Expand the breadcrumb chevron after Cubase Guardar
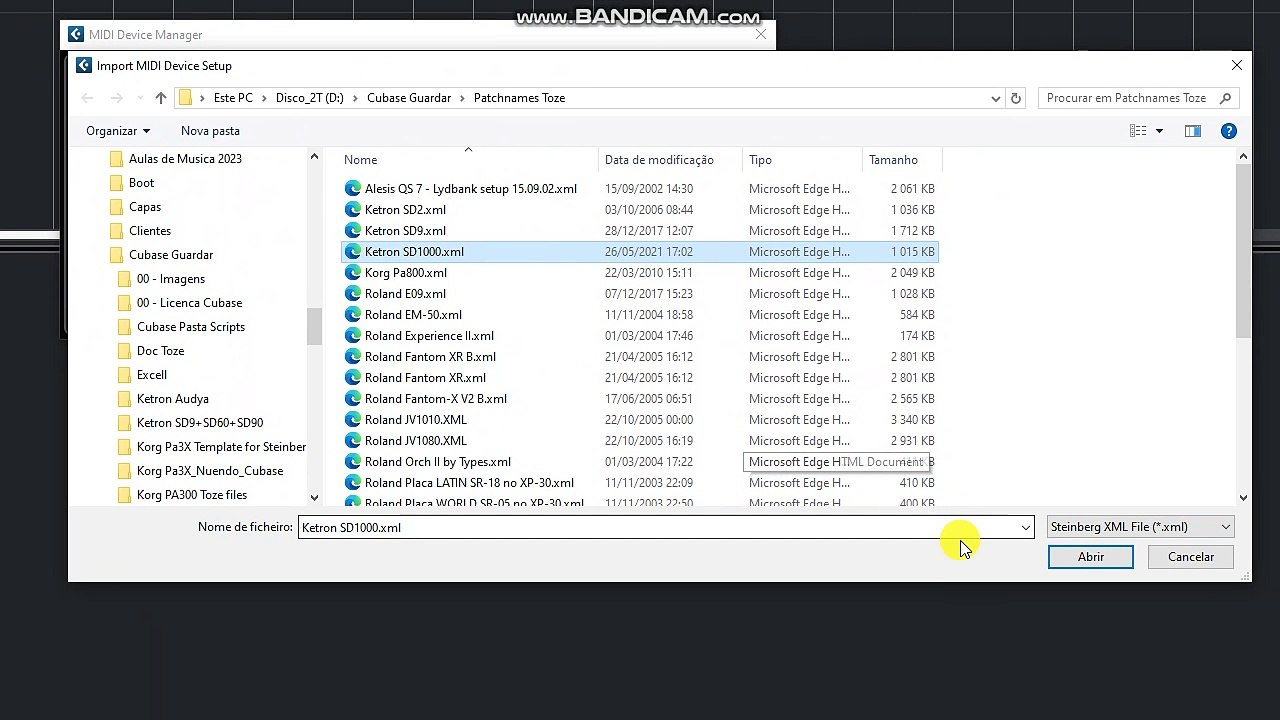 (462, 98)
